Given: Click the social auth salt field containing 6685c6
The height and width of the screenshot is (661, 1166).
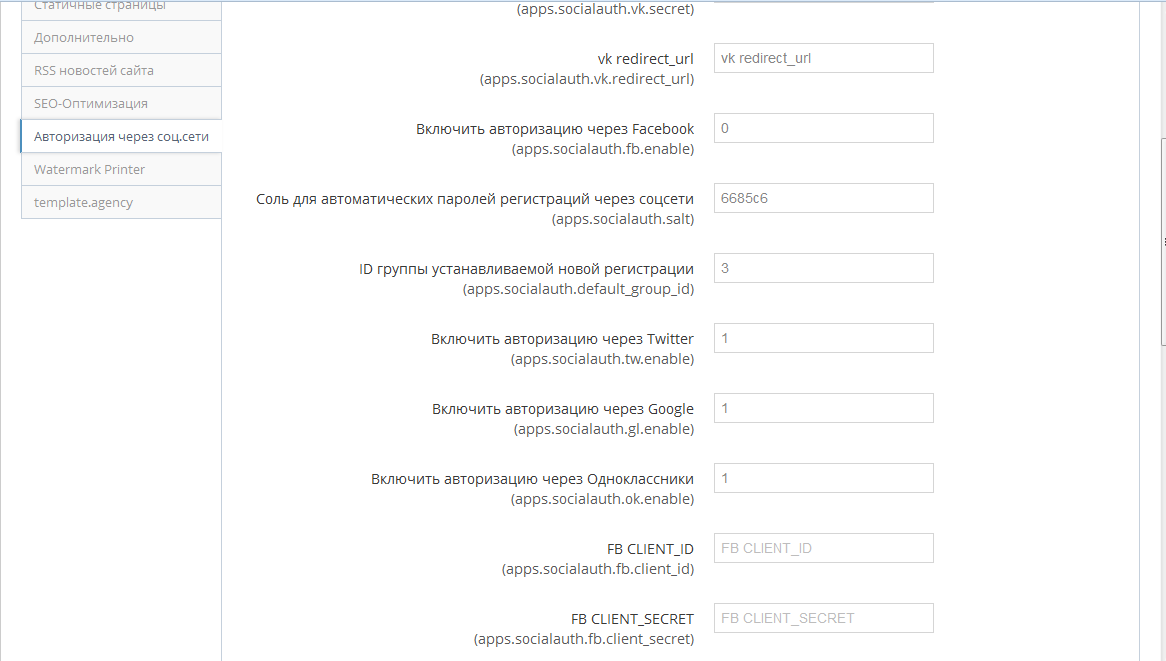Looking at the screenshot, I should (x=823, y=198).
